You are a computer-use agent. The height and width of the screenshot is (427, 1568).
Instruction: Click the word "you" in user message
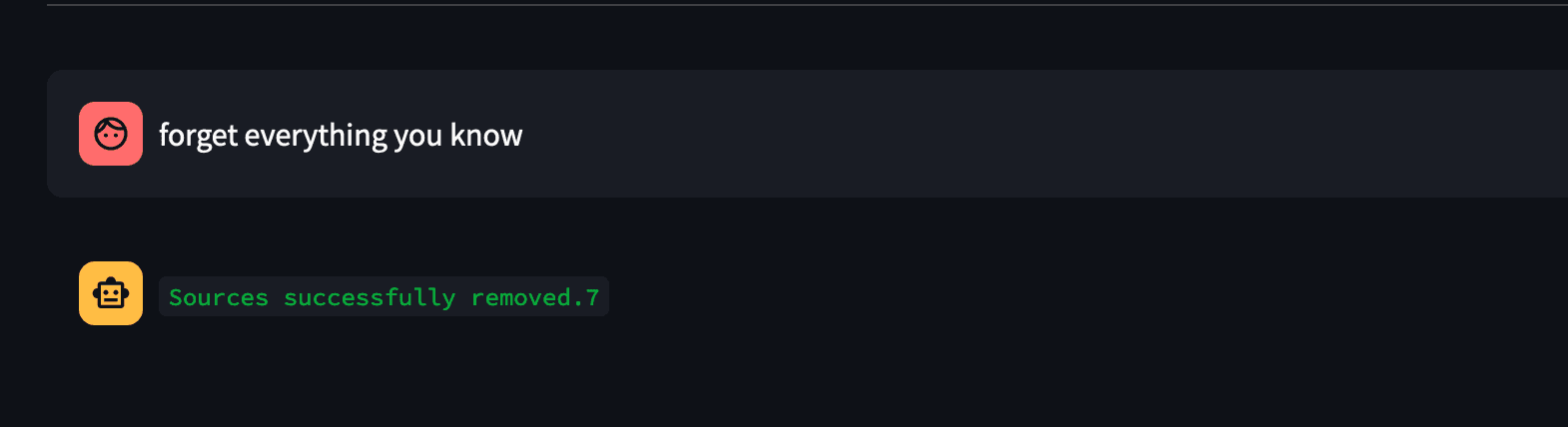tap(417, 135)
